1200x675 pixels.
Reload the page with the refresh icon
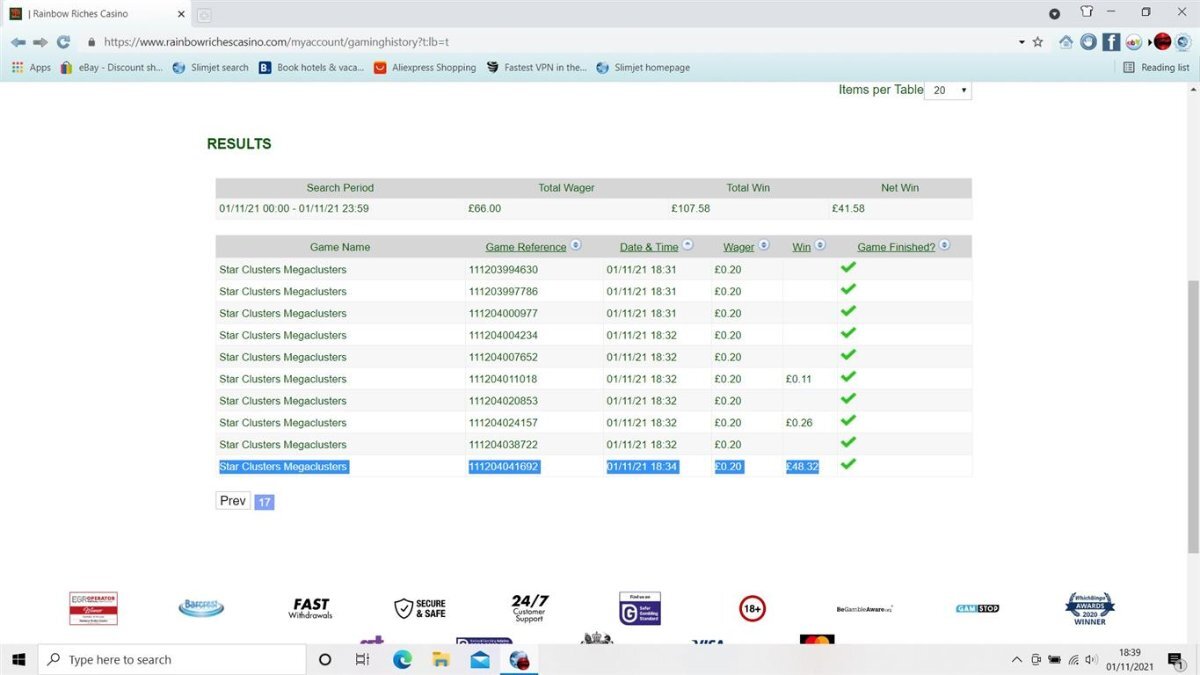pos(63,43)
